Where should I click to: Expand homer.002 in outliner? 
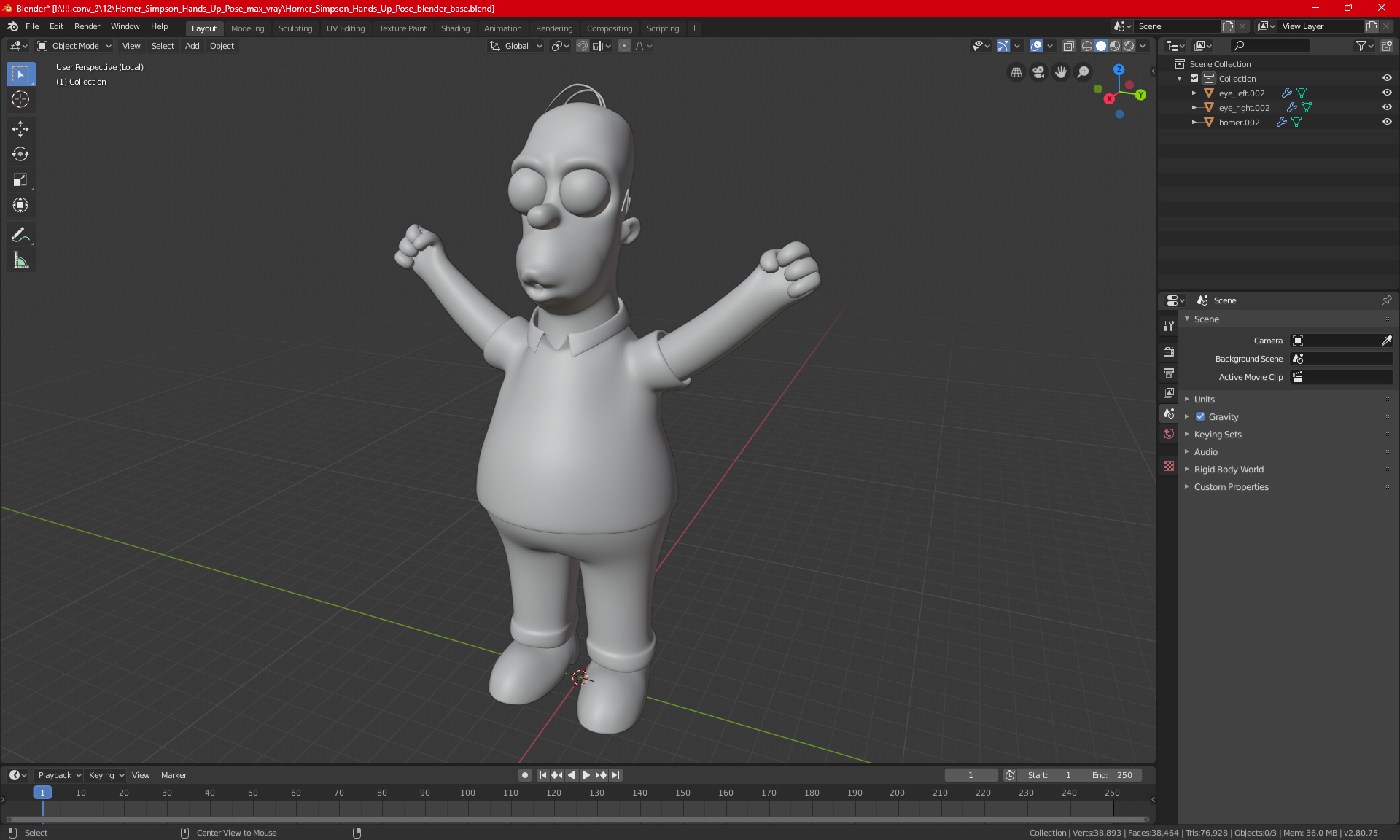click(1194, 122)
